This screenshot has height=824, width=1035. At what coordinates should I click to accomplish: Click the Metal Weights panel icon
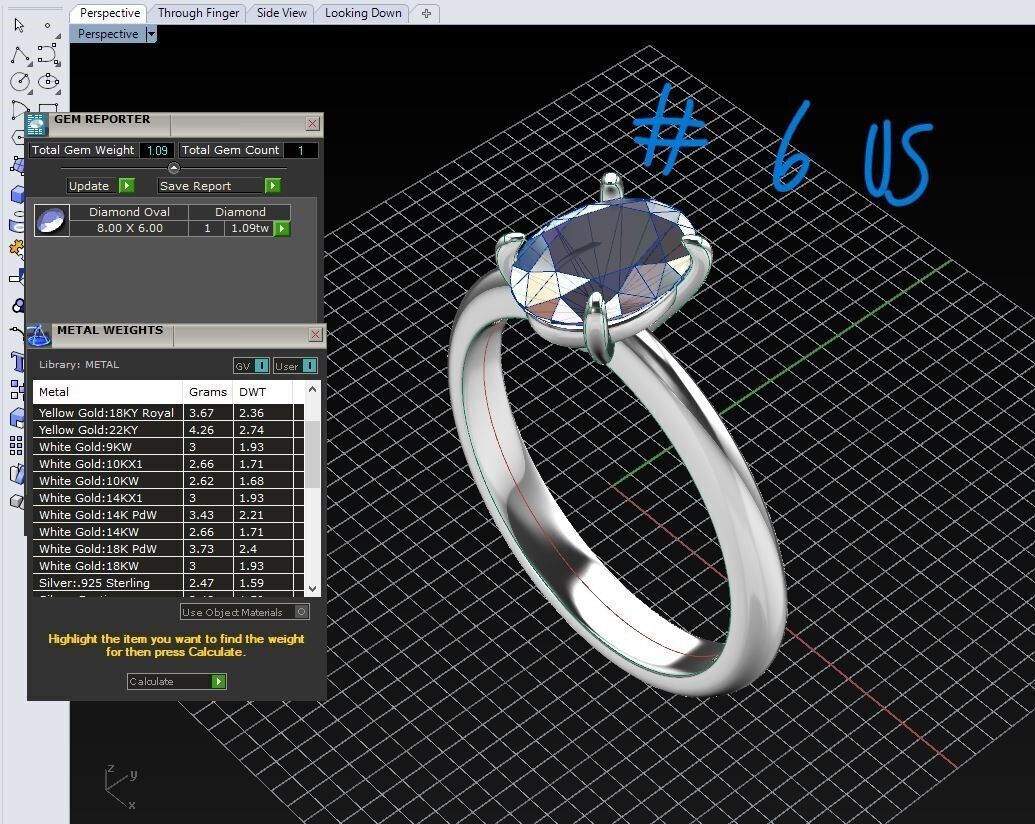click(x=38, y=335)
